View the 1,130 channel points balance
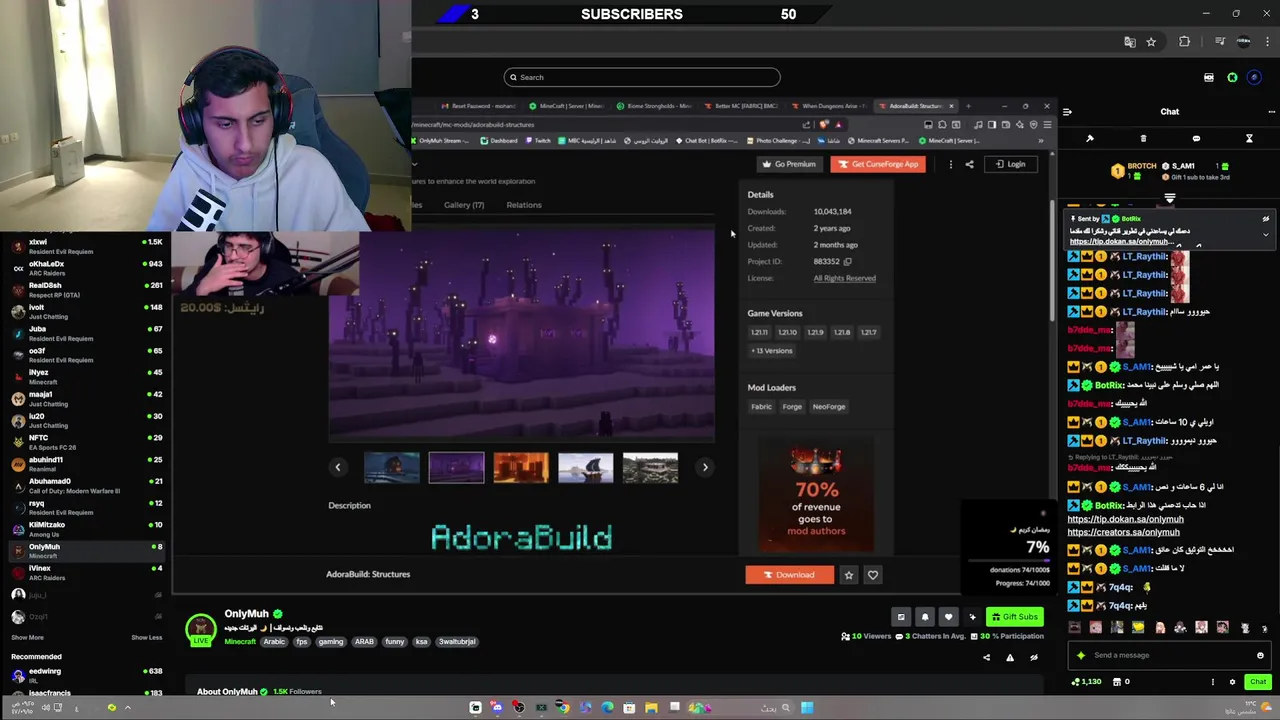 (1087, 682)
